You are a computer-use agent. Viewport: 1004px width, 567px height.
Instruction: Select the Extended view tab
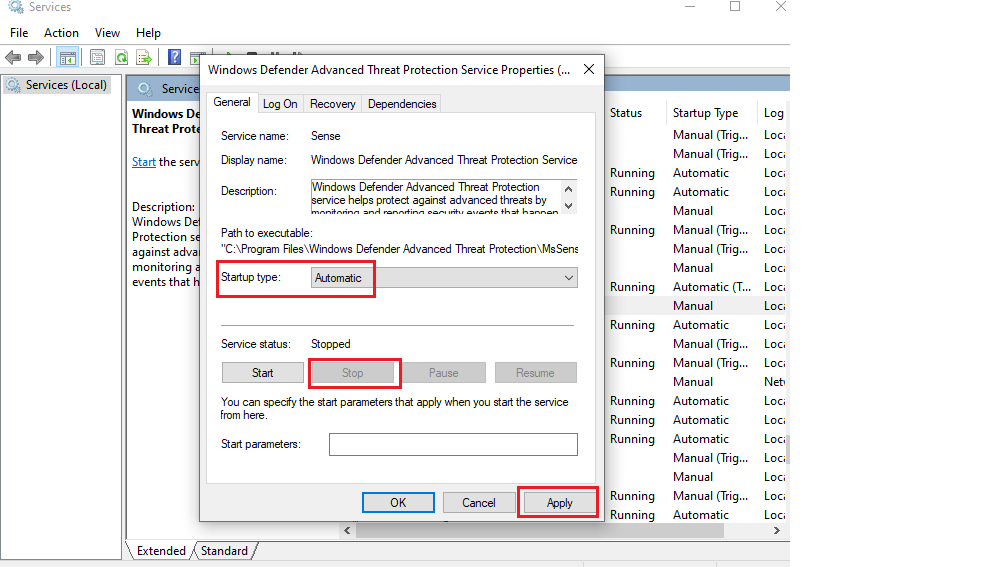click(160, 551)
